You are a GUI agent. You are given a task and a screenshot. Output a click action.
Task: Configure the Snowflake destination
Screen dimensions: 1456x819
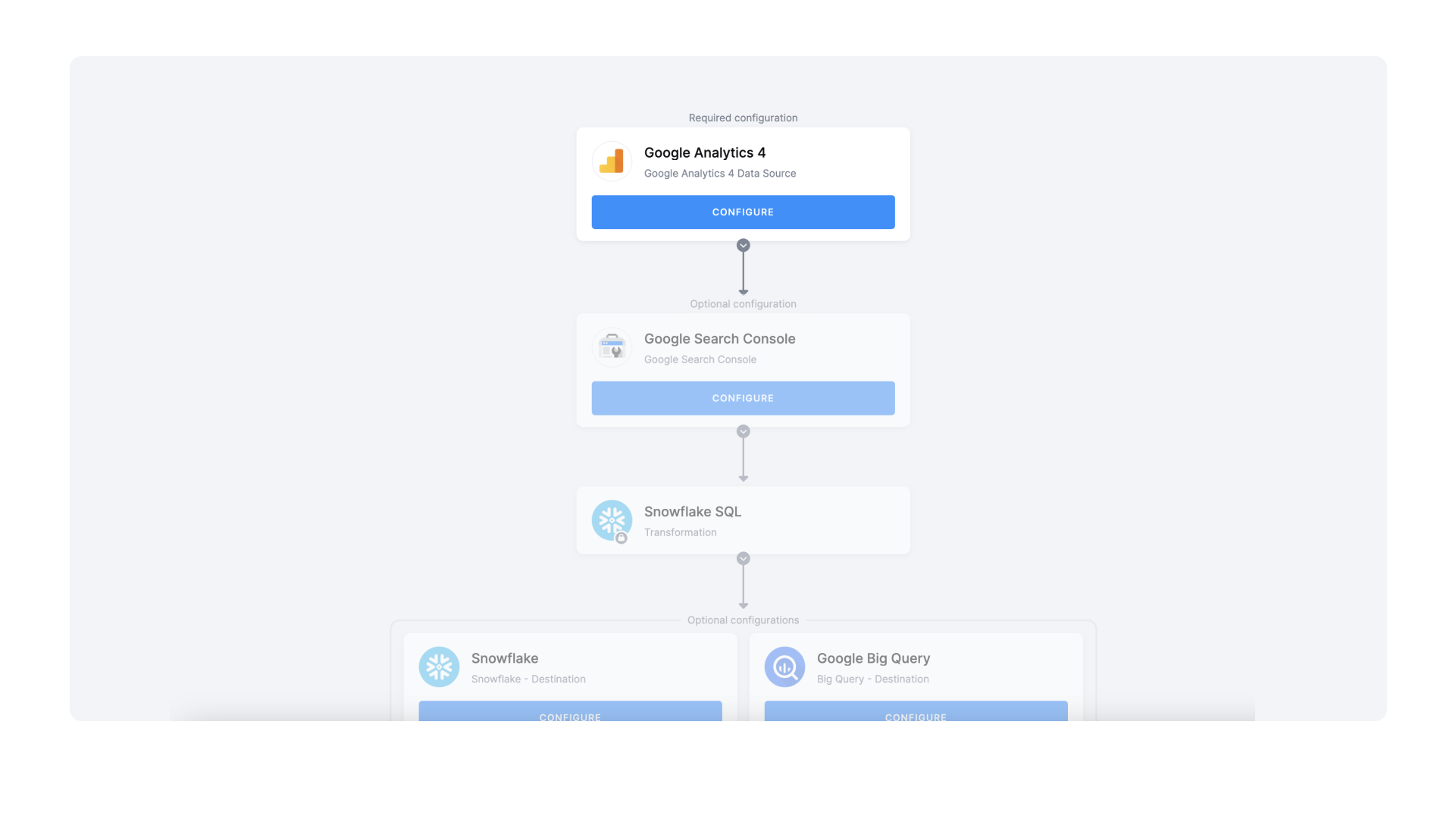pyautogui.click(x=570, y=717)
